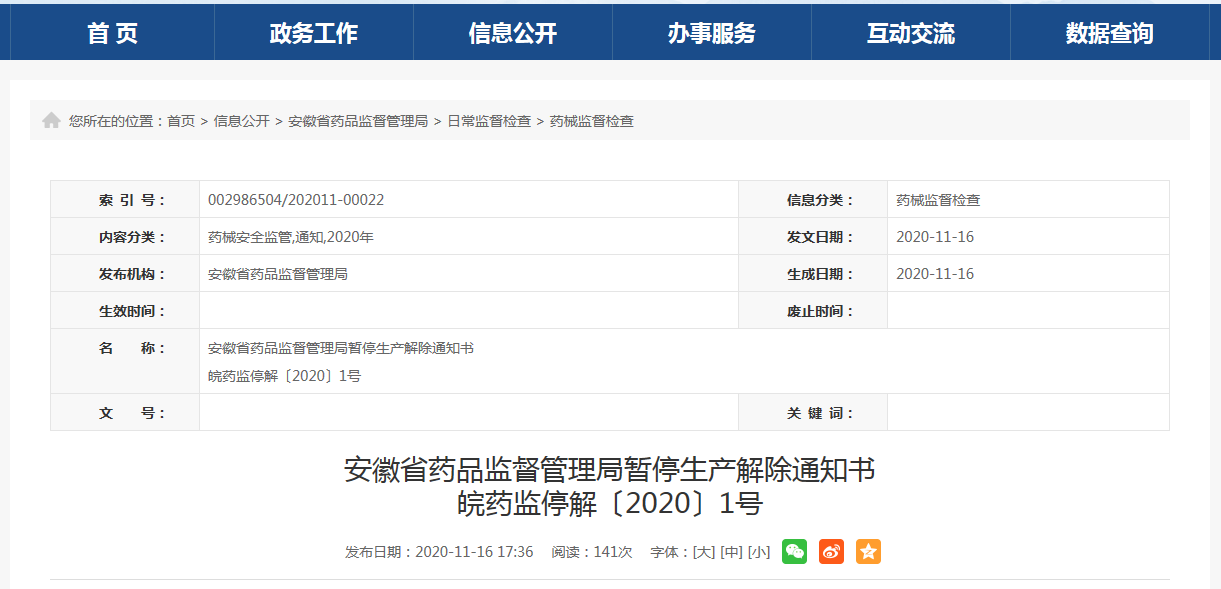The height and width of the screenshot is (589, 1221).
Task: Click the home icon in breadcrumb
Action: tap(51, 121)
